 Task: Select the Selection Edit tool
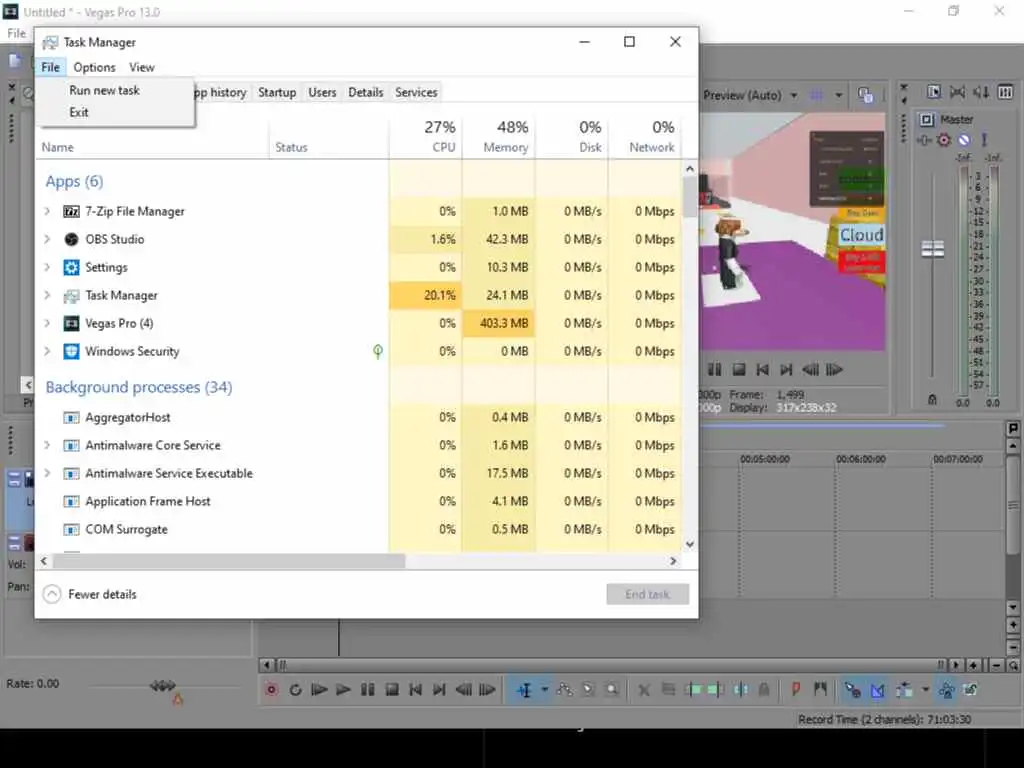588,690
